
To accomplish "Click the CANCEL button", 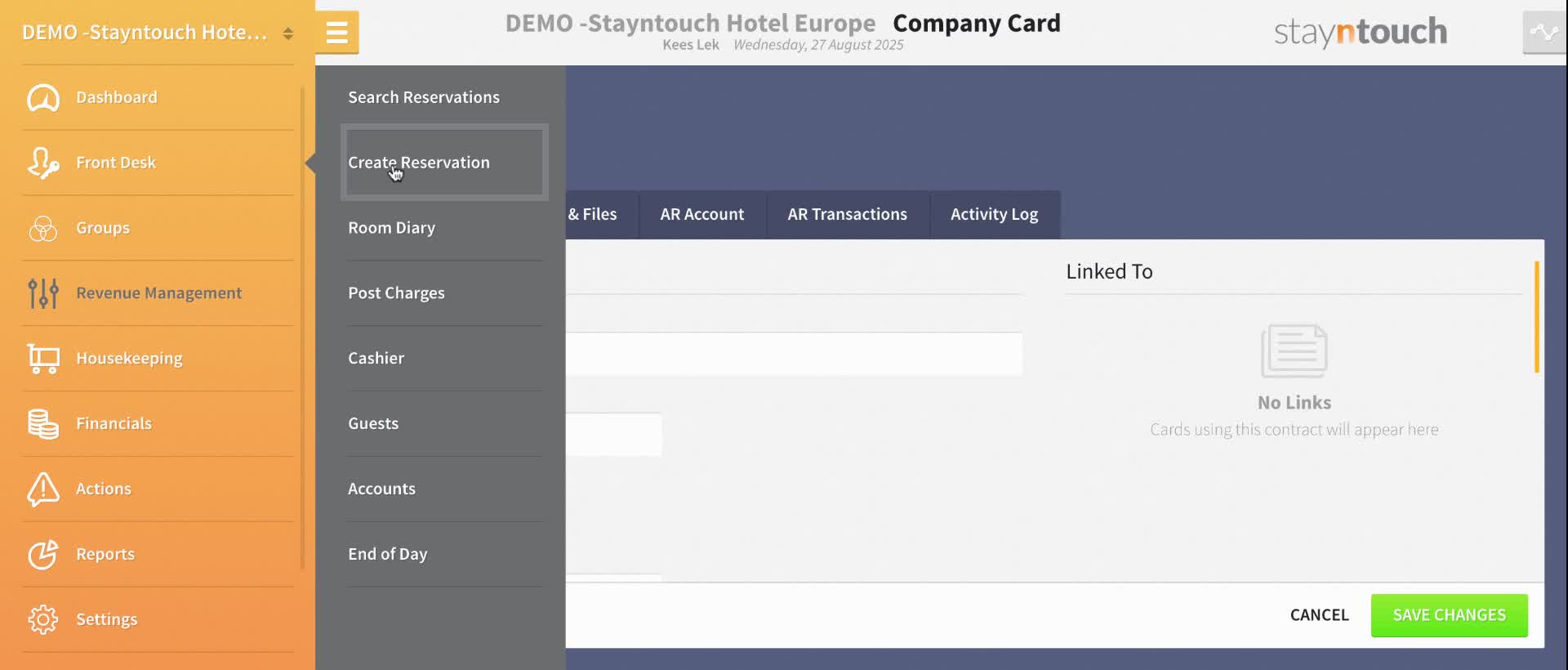I will coord(1319,615).
